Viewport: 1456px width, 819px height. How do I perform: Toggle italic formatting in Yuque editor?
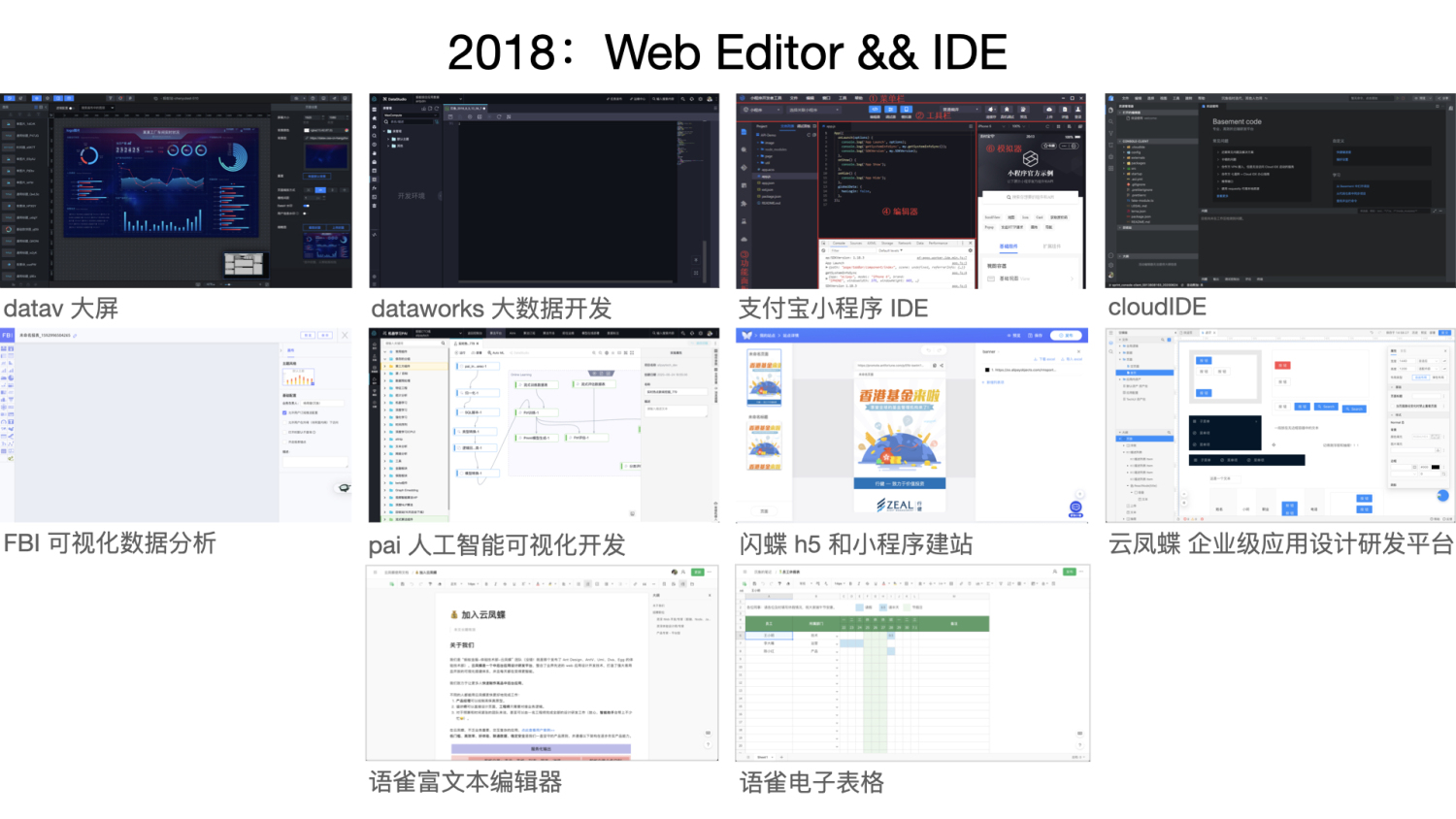495,584
